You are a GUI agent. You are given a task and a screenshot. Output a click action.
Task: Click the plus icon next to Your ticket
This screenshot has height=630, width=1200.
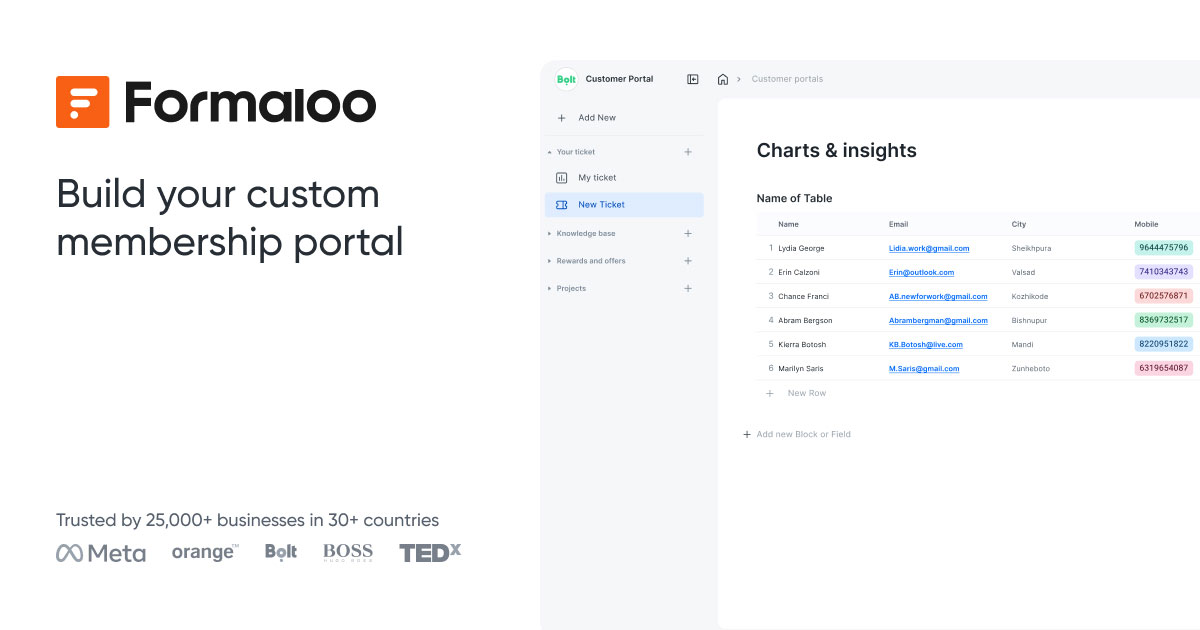[688, 151]
